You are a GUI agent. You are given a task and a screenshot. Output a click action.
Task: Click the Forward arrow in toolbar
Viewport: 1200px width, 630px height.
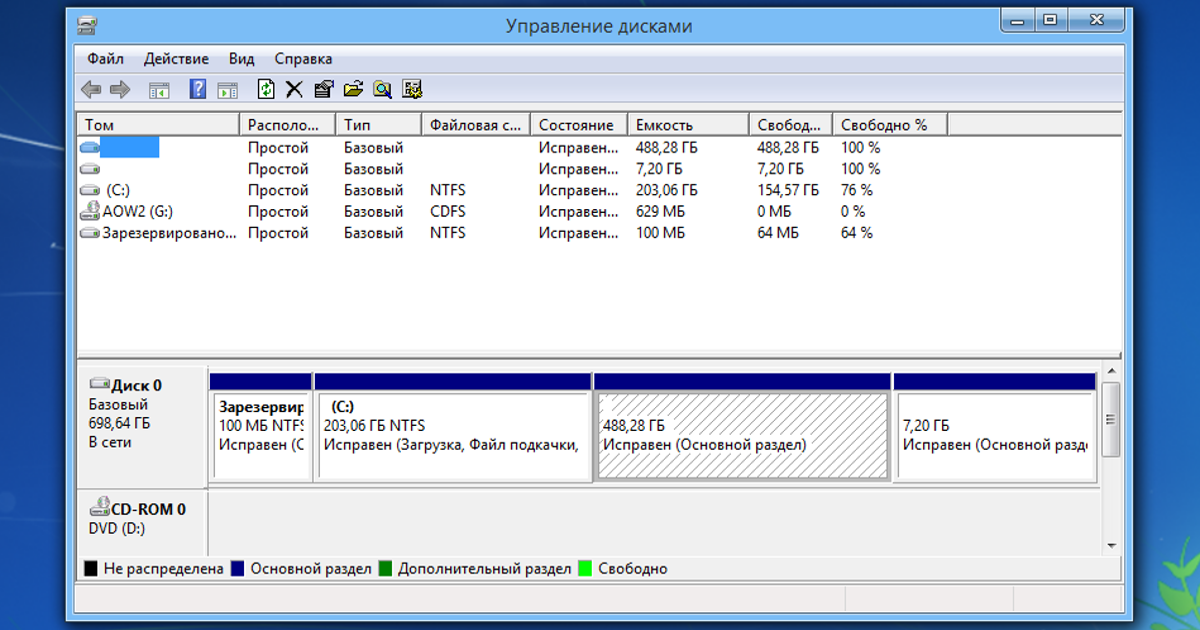120,90
